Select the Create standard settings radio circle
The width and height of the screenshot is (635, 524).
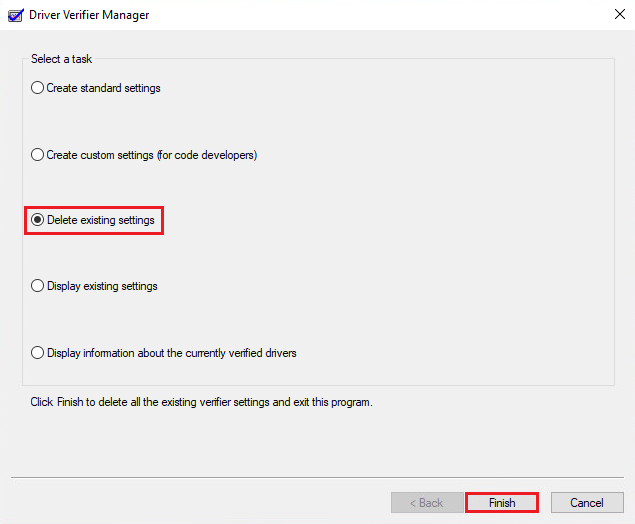point(37,88)
